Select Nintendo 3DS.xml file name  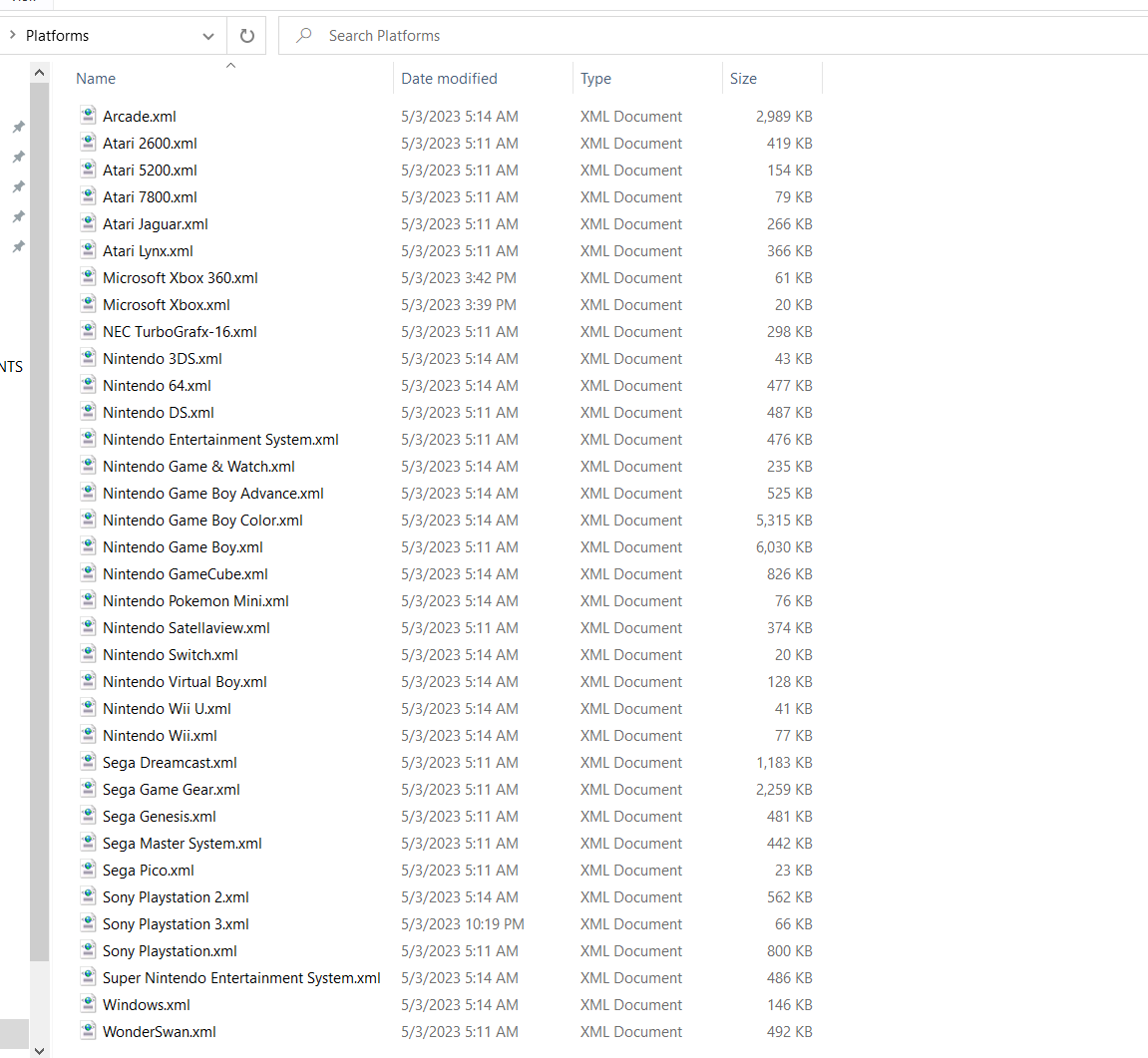163,359
